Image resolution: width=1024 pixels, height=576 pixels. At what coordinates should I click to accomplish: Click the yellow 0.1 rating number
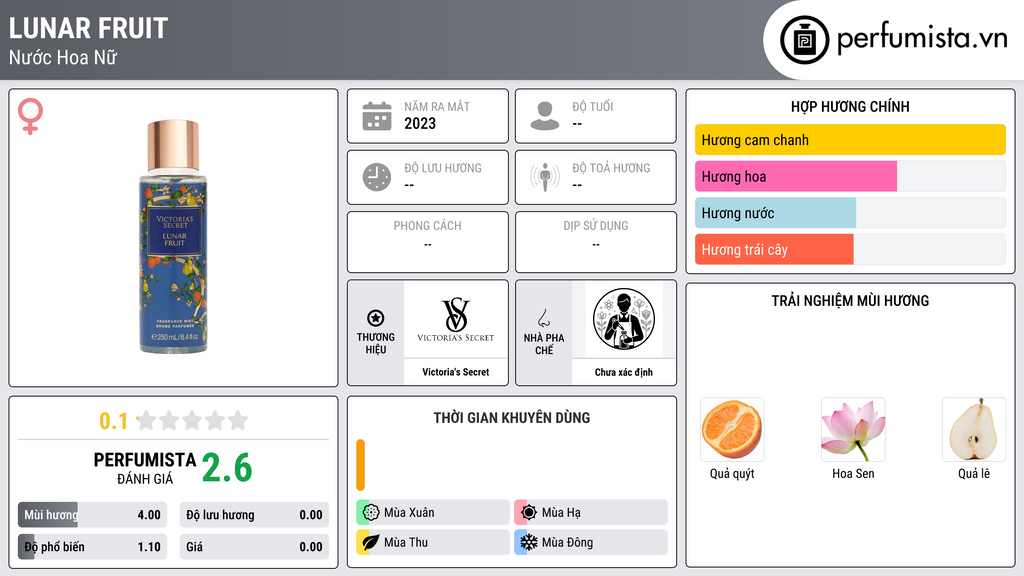[114, 421]
